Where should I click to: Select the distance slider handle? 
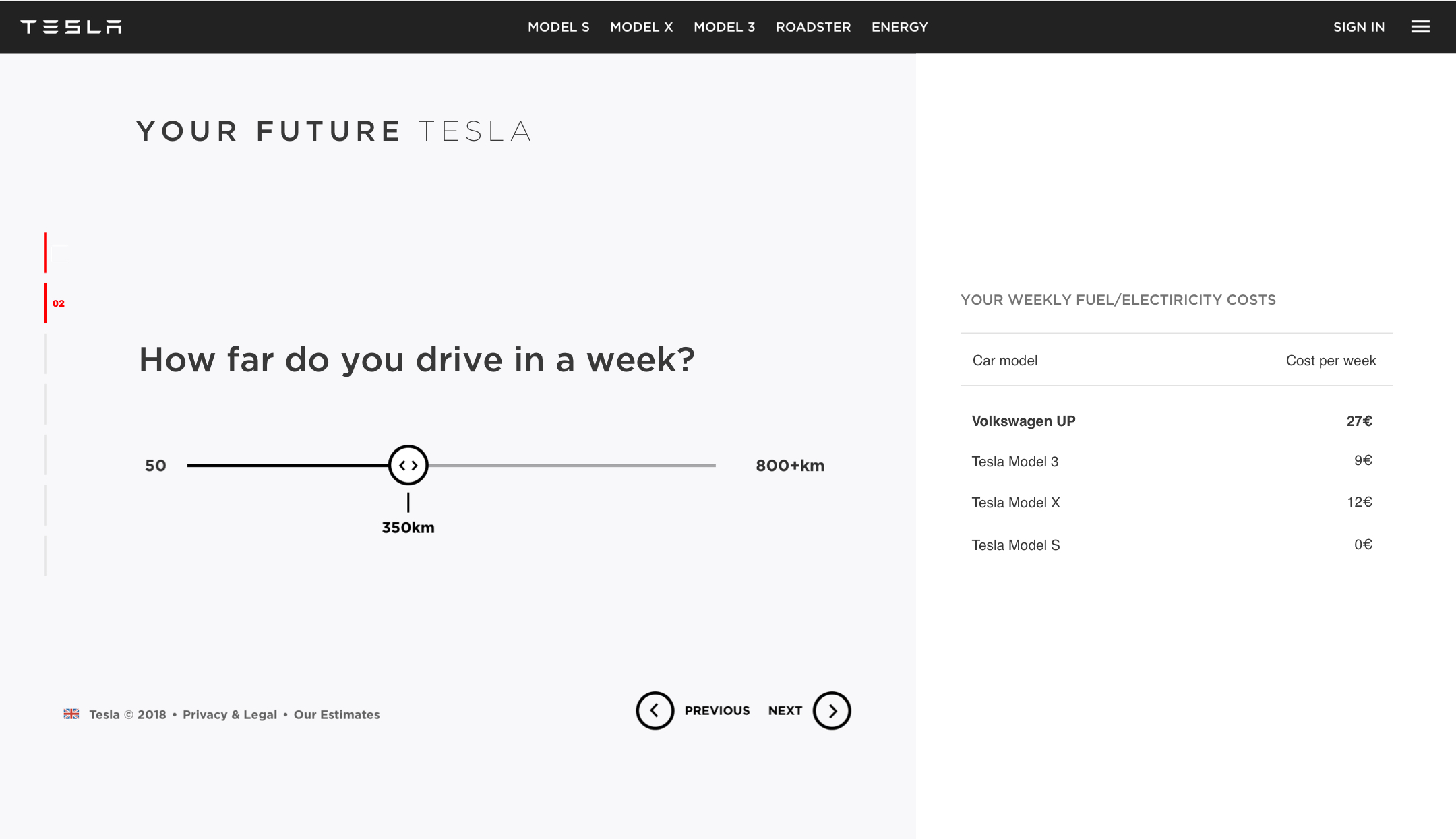[x=408, y=465]
